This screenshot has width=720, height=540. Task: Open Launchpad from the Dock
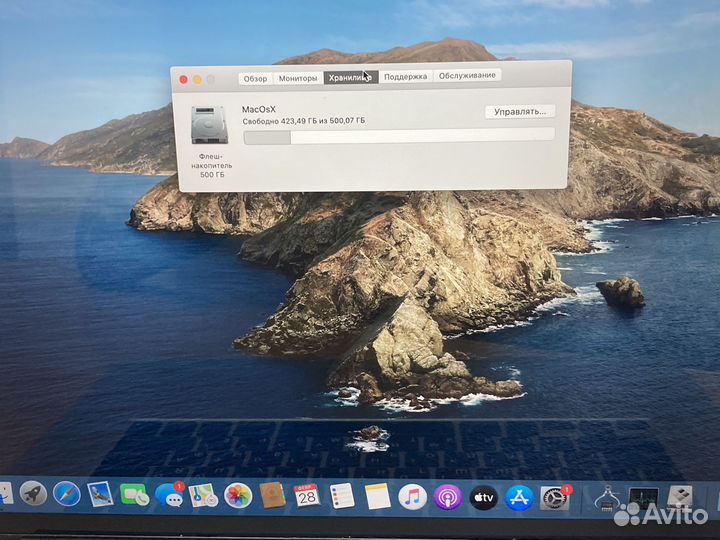pos(33,495)
